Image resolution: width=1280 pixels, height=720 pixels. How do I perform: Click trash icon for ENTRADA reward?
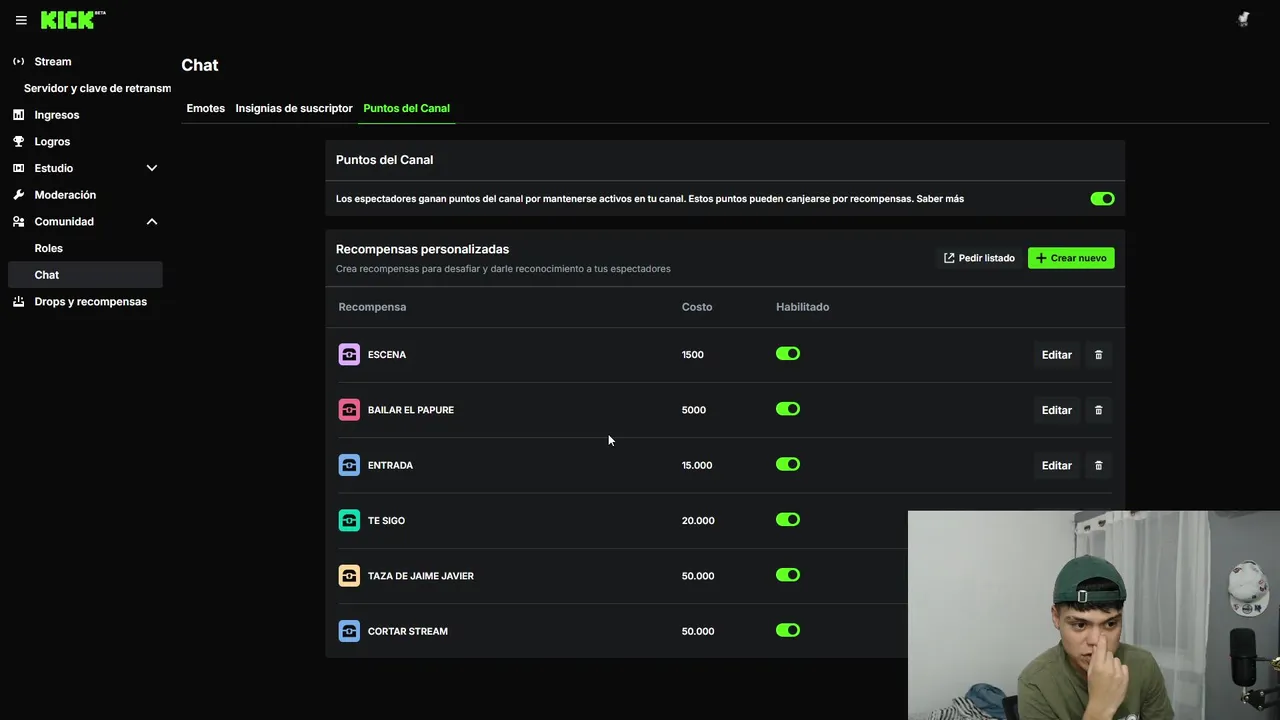[1098, 465]
